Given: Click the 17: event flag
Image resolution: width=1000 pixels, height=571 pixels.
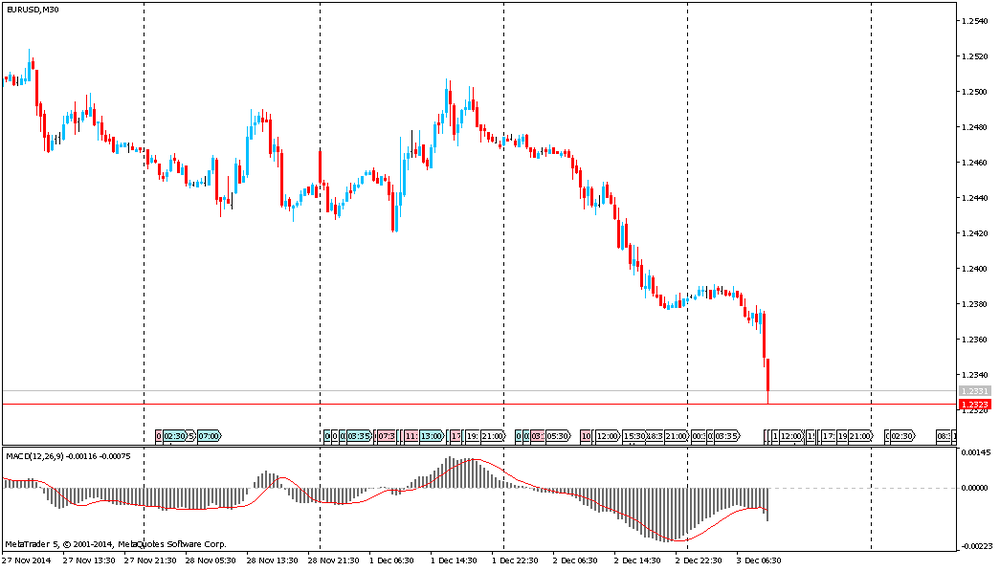Looking at the screenshot, I should pyautogui.click(x=828, y=436).
